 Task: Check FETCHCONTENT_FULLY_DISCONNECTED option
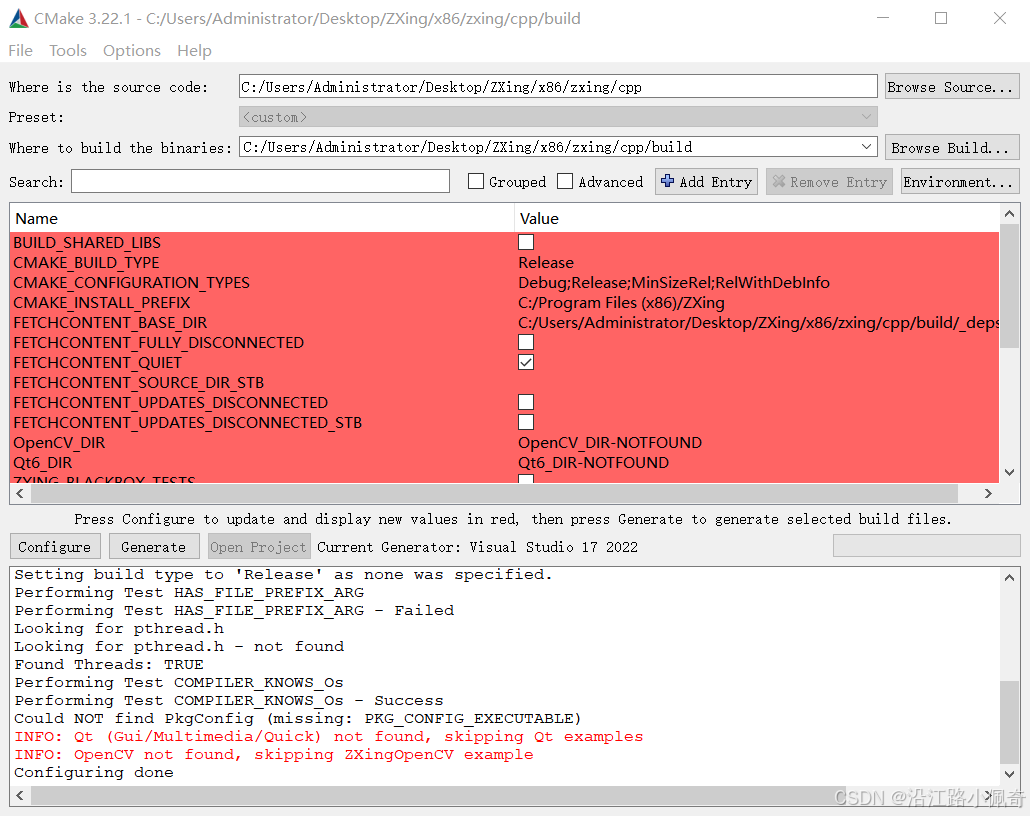[x=525, y=342]
